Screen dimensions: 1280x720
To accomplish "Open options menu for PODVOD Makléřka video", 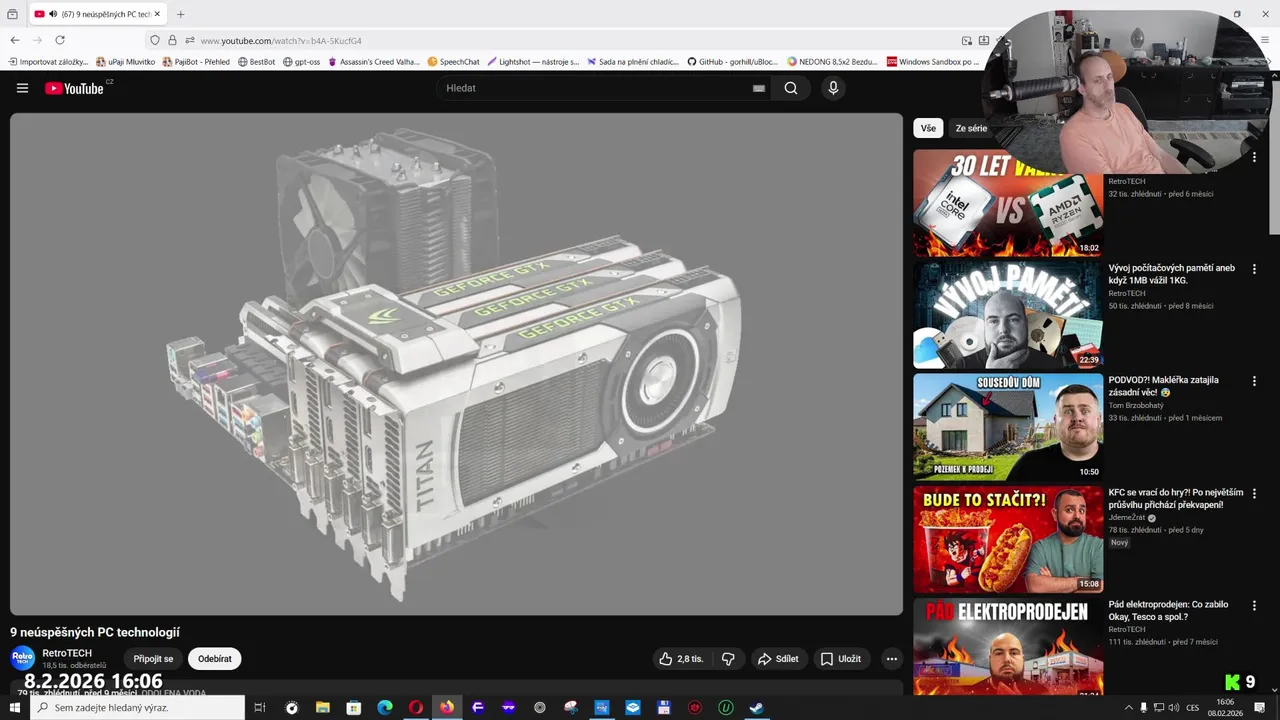I will pos(1254,381).
